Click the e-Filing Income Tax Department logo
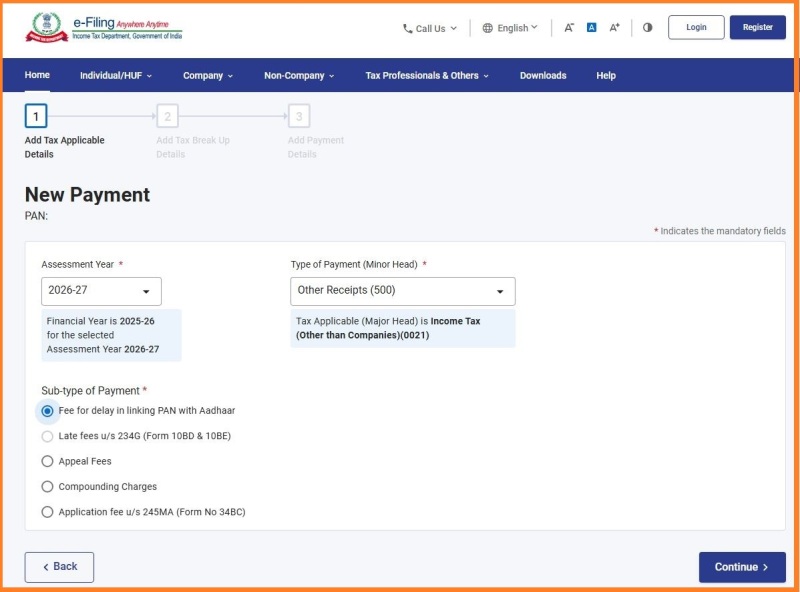Viewport: 800px width, 592px height. click(x=104, y=28)
